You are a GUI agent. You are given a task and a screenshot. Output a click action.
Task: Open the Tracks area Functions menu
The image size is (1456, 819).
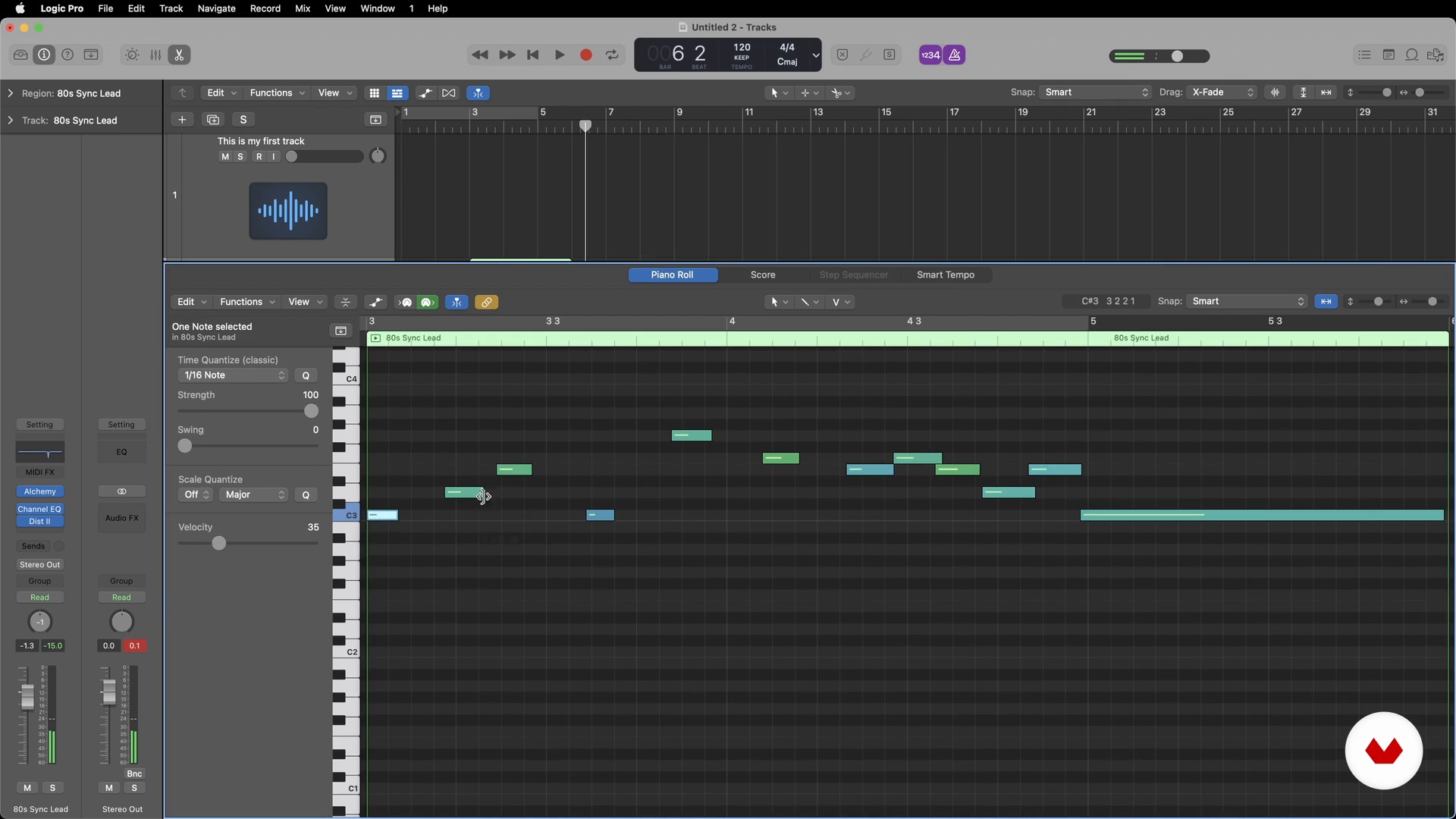coord(277,93)
